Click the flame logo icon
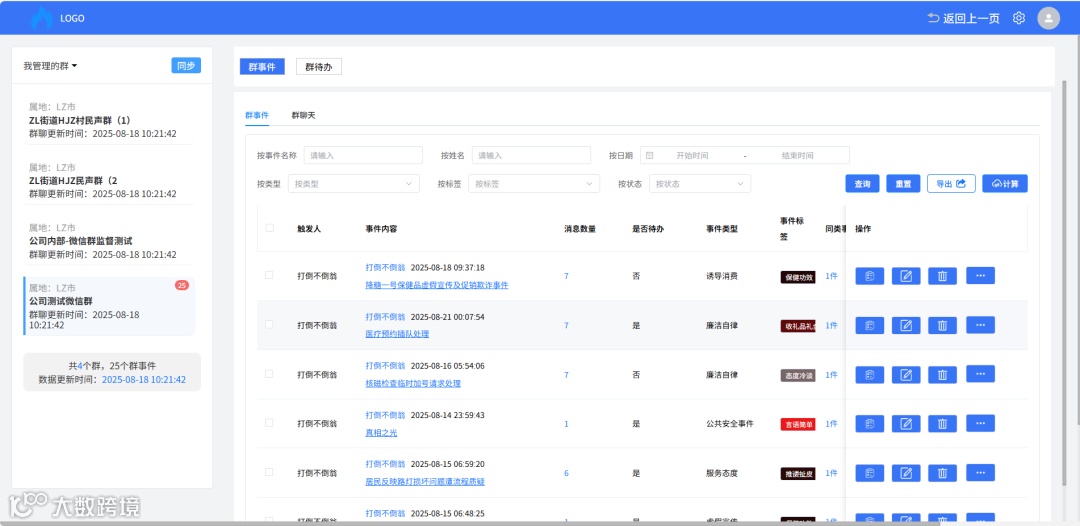 point(42,18)
